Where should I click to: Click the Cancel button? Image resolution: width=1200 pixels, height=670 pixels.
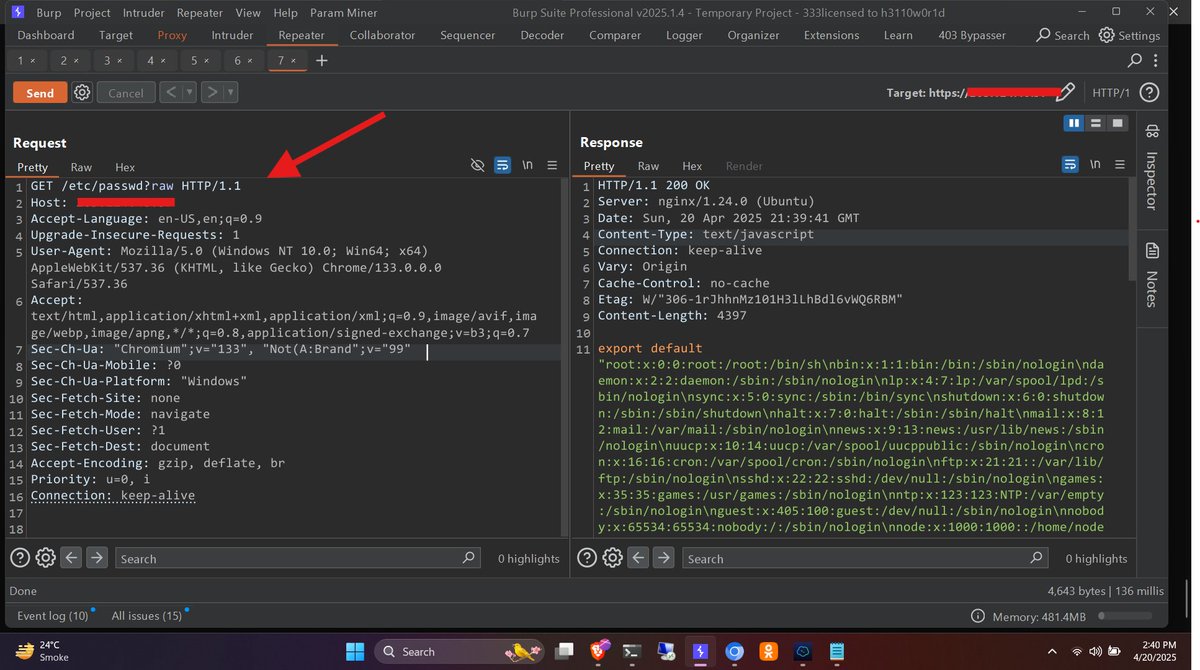click(x=125, y=92)
